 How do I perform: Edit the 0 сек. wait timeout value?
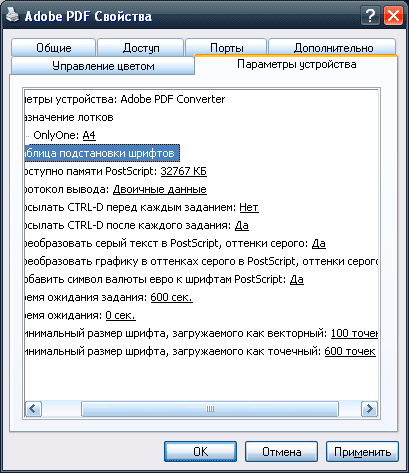click(x=121, y=315)
